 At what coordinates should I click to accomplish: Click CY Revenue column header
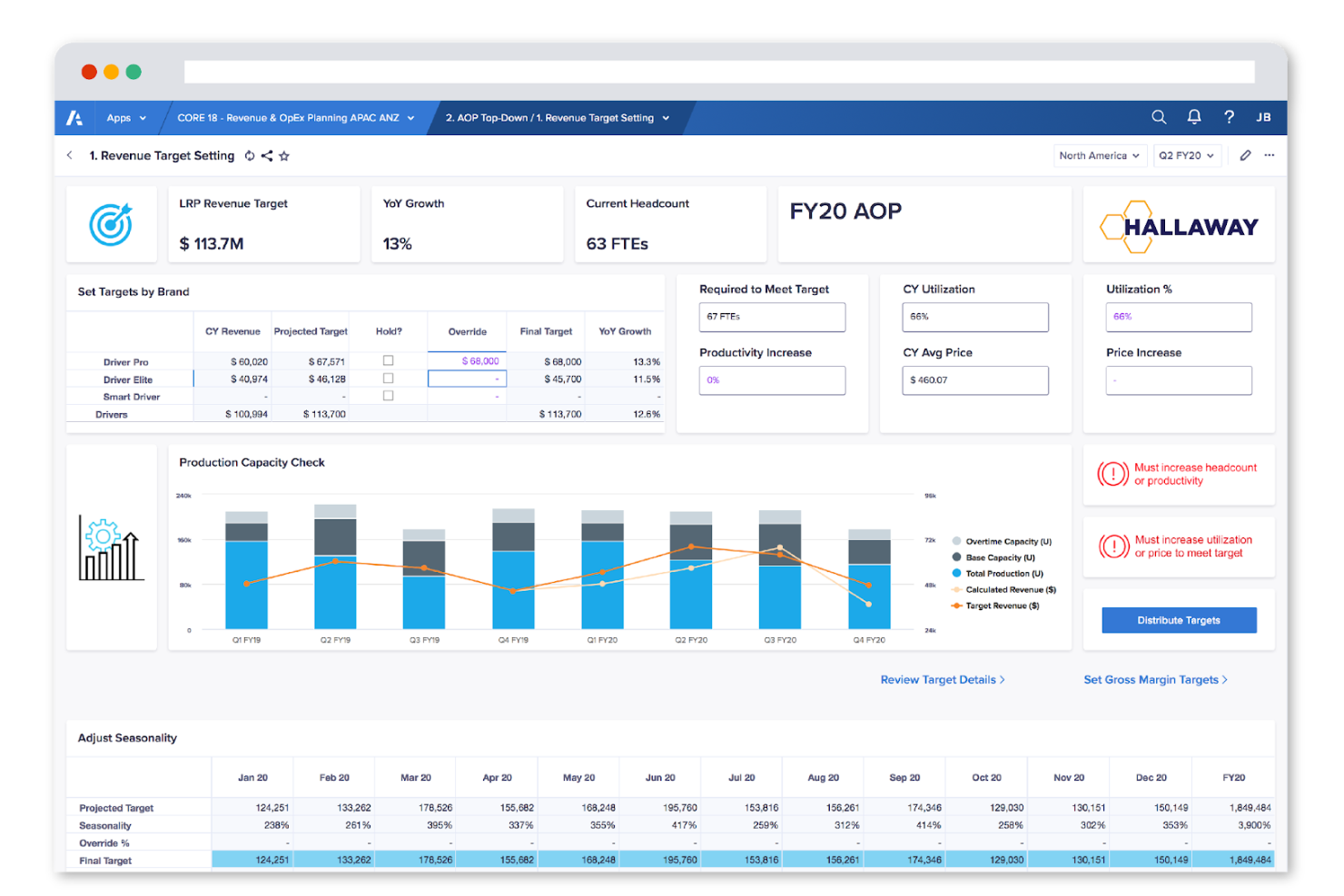[x=232, y=331]
